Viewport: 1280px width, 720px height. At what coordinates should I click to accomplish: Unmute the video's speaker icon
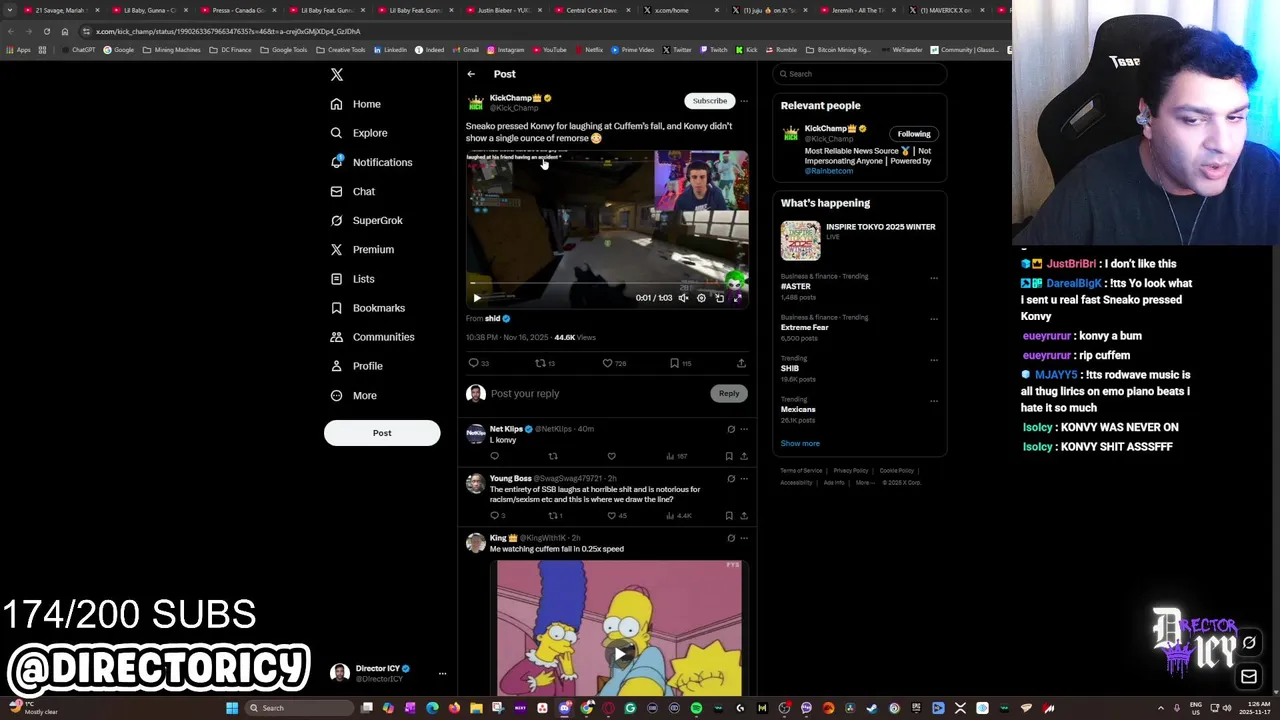pos(684,297)
